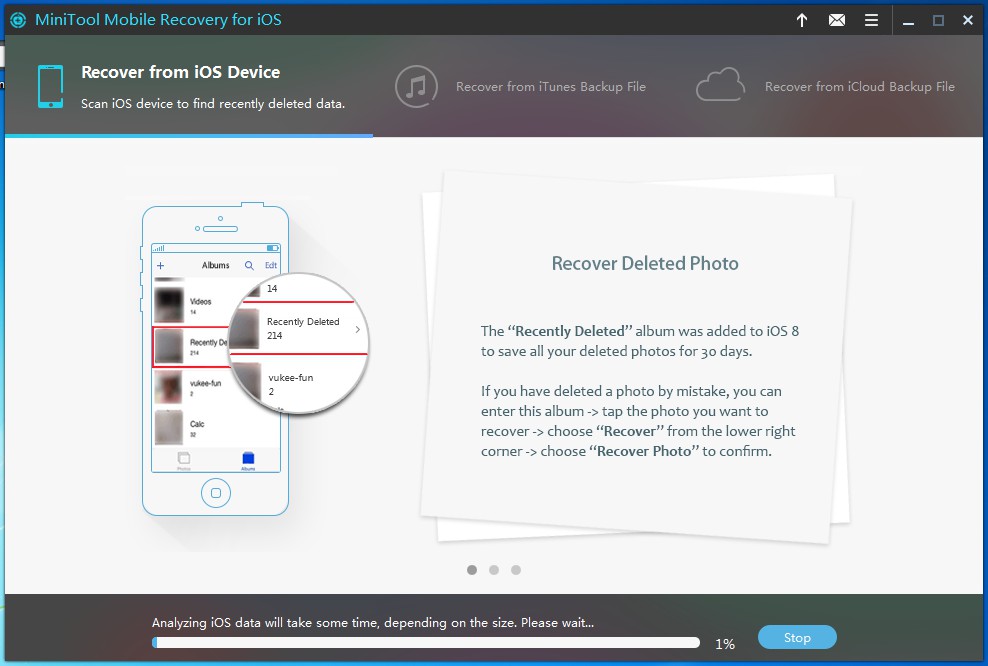This screenshot has width=988, height=666.
Task: Select the third slide indicator dot
Action: tap(516, 570)
